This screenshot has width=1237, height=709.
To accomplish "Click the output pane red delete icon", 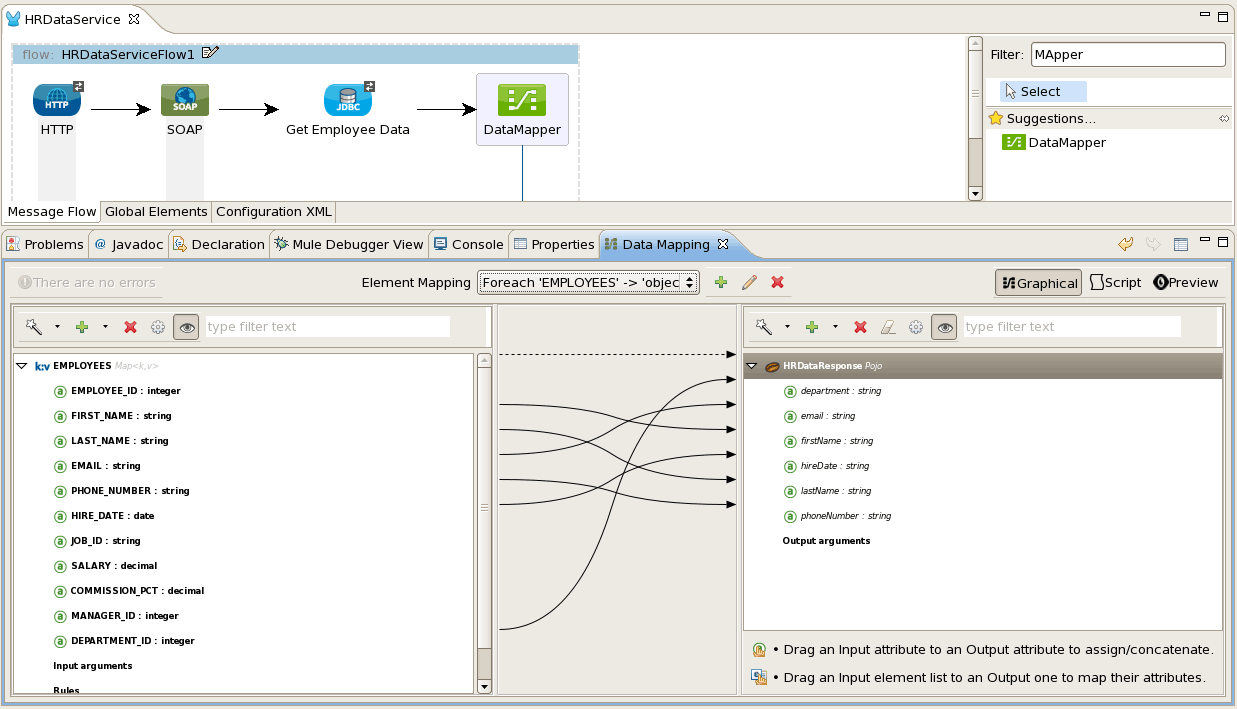I will tap(860, 327).
